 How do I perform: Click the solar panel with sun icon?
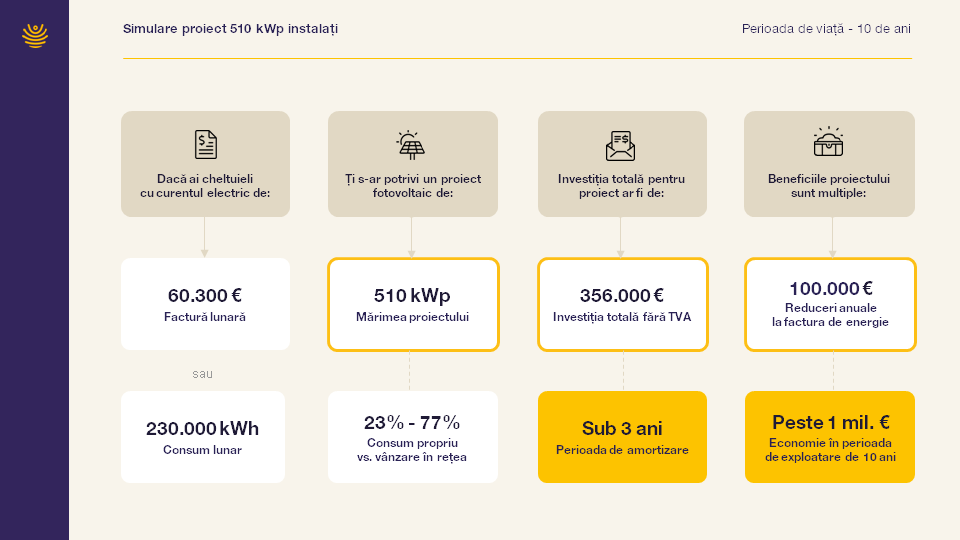(x=411, y=145)
